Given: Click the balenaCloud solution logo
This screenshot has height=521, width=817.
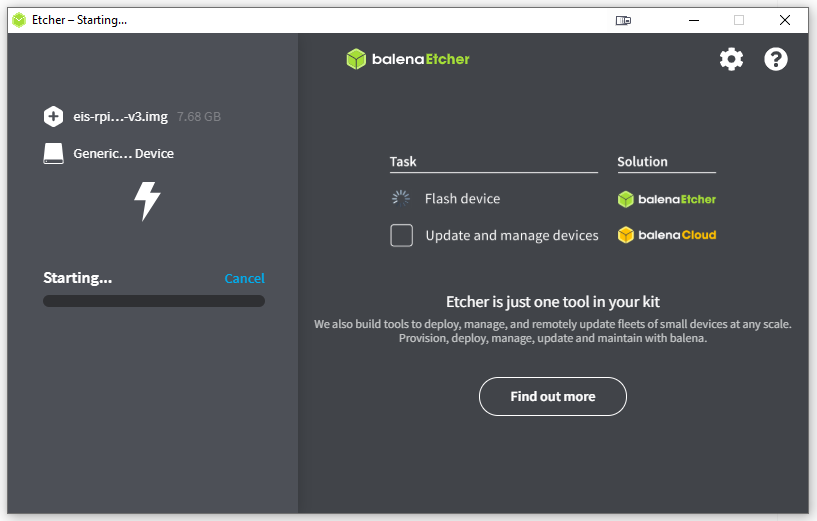Looking at the screenshot, I should [667, 236].
